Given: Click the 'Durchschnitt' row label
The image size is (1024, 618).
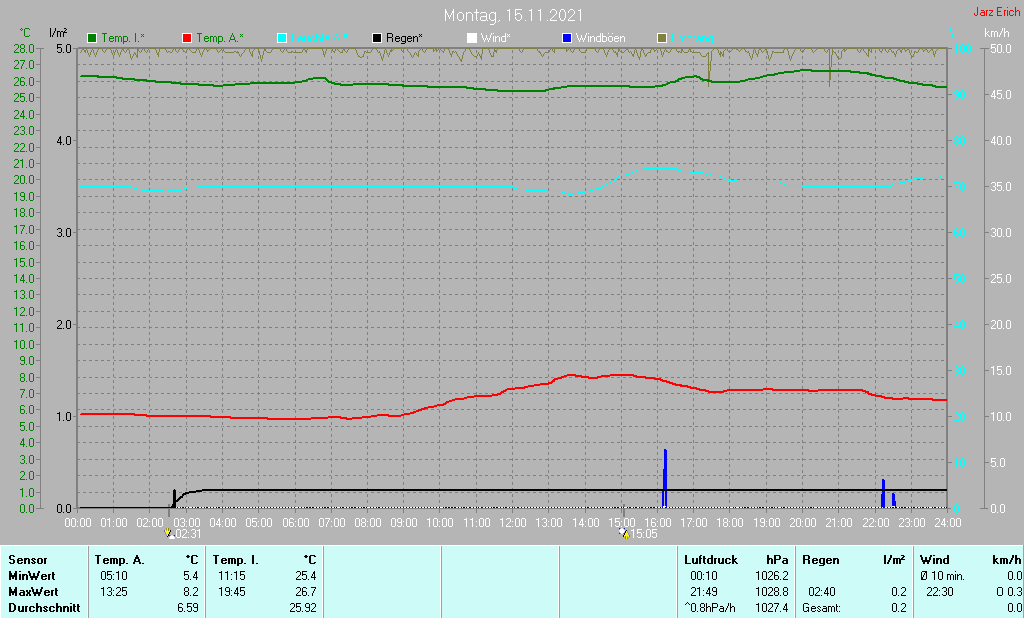Looking at the screenshot, I should coord(44,608).
